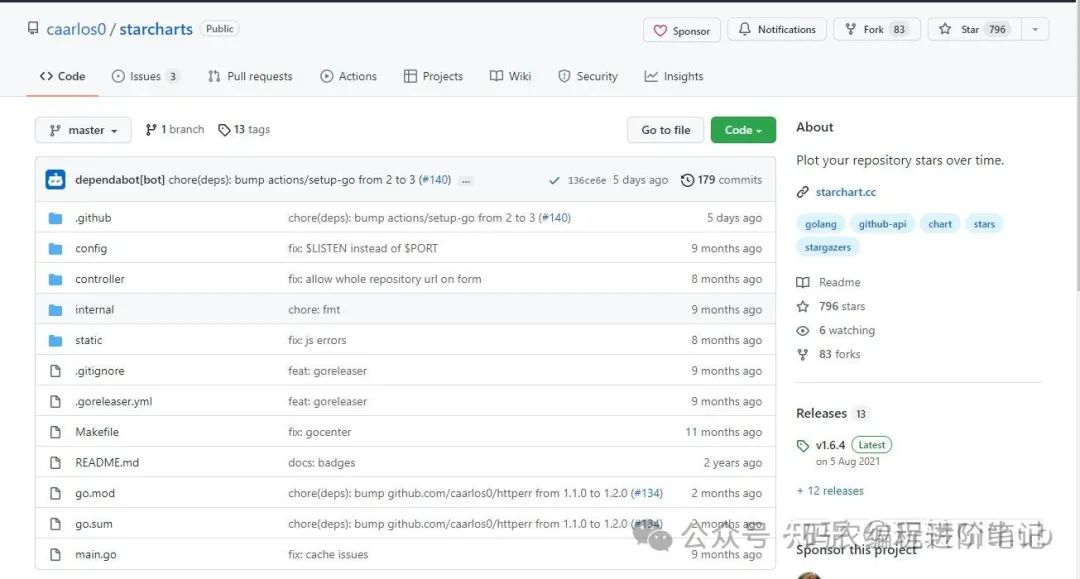Click the Makefile file icon

[x=55, y=432]
